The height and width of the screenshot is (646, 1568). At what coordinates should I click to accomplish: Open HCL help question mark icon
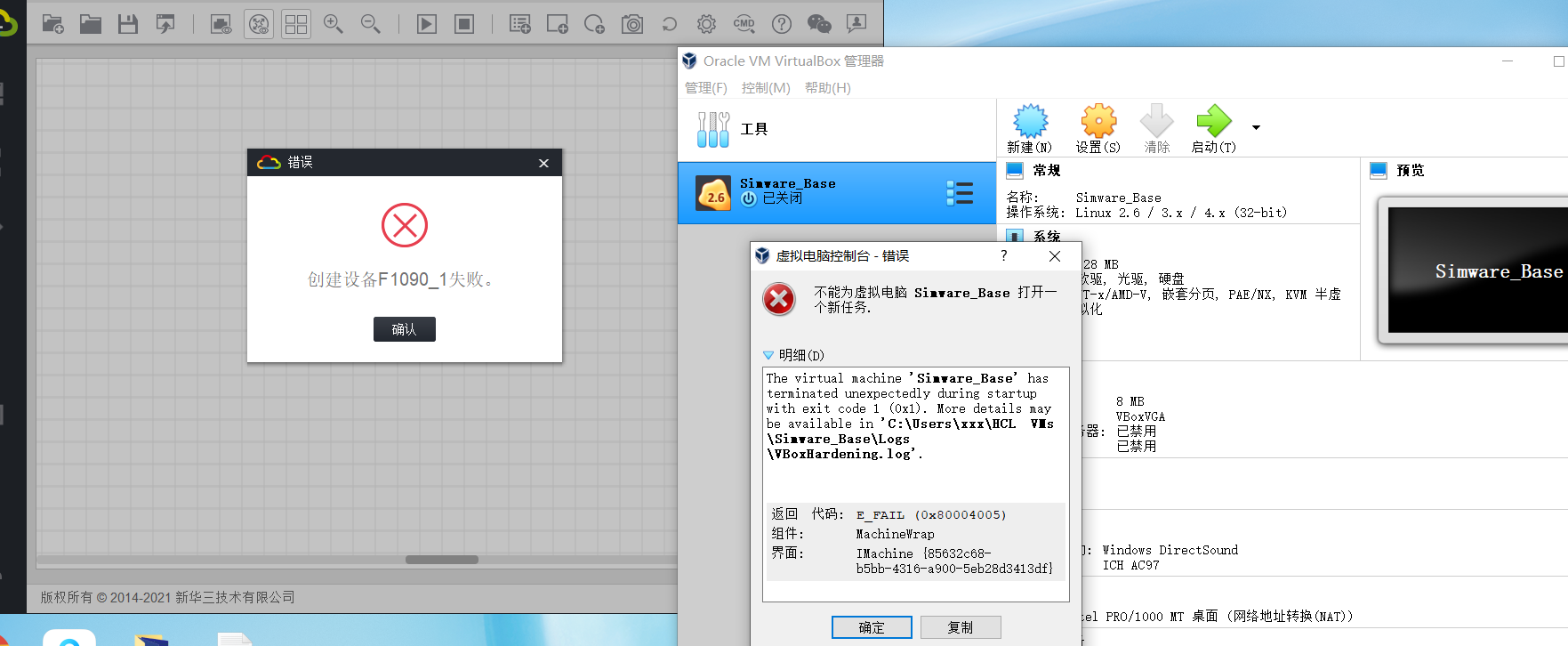click(x=782, y=24)
